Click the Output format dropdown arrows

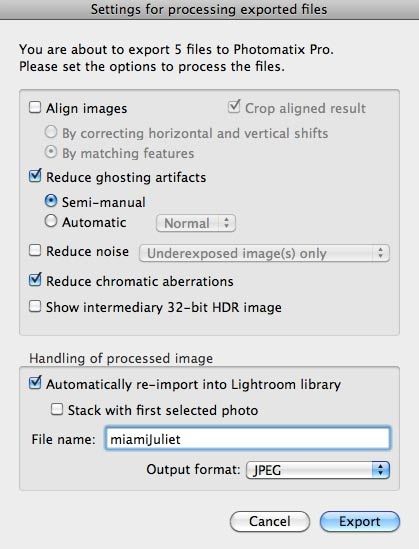click(x=380, y=470)
